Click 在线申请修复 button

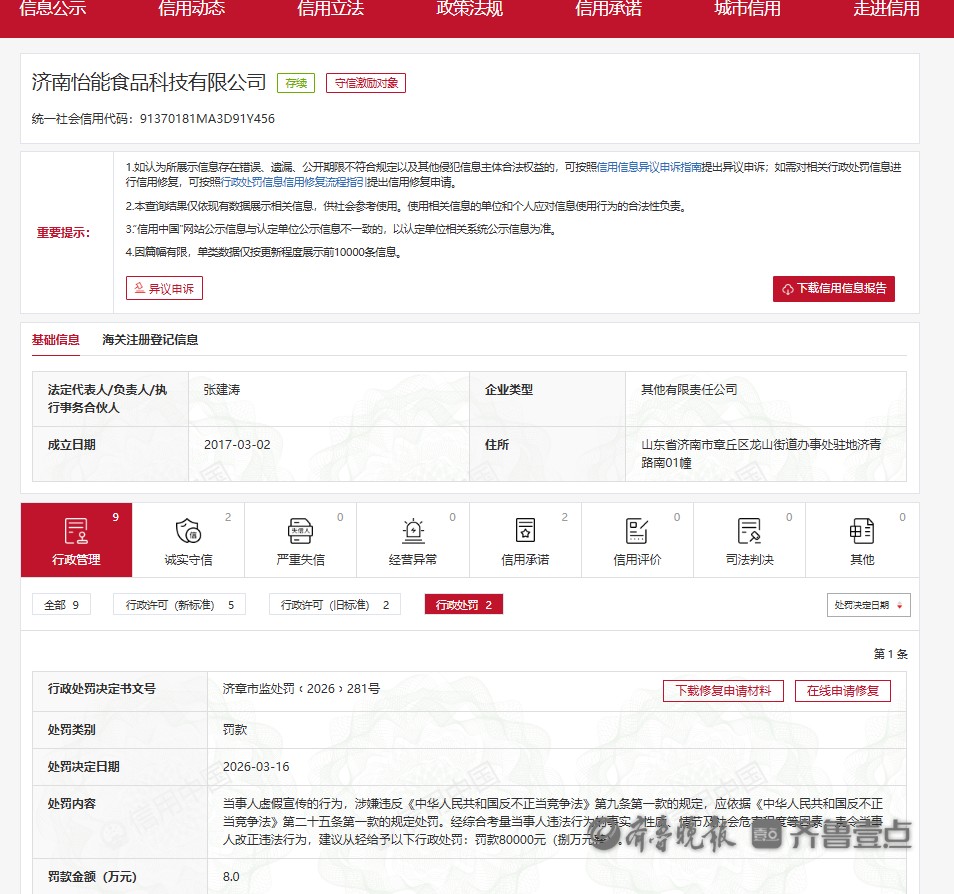click(842, 691)
